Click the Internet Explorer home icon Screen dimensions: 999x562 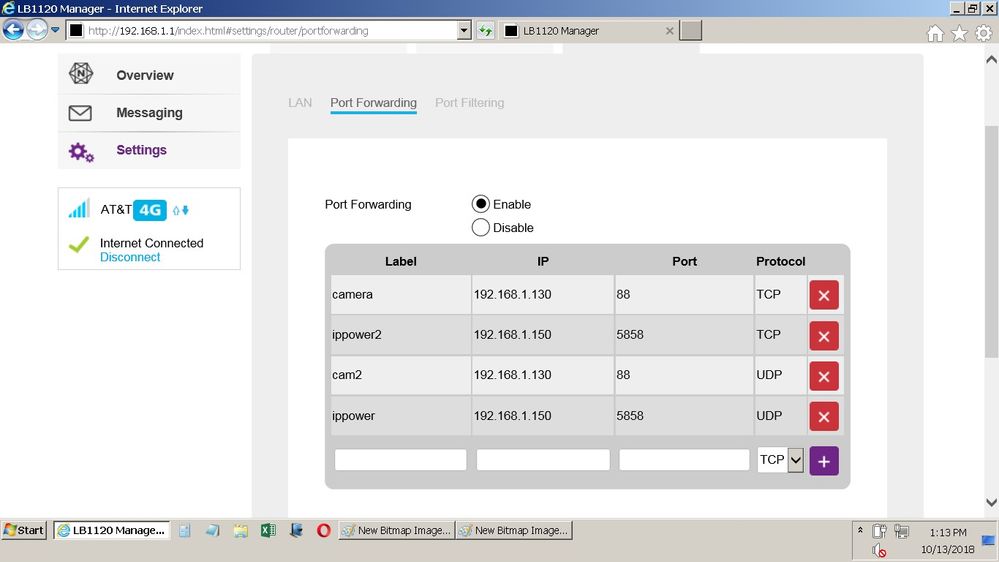pos(935,33)
